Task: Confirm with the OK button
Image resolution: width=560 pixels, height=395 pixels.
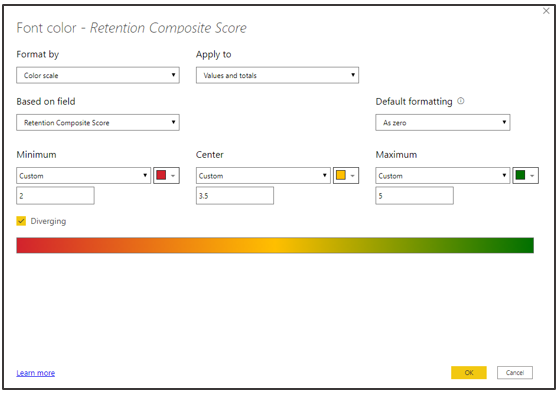Action: point(469,372)
